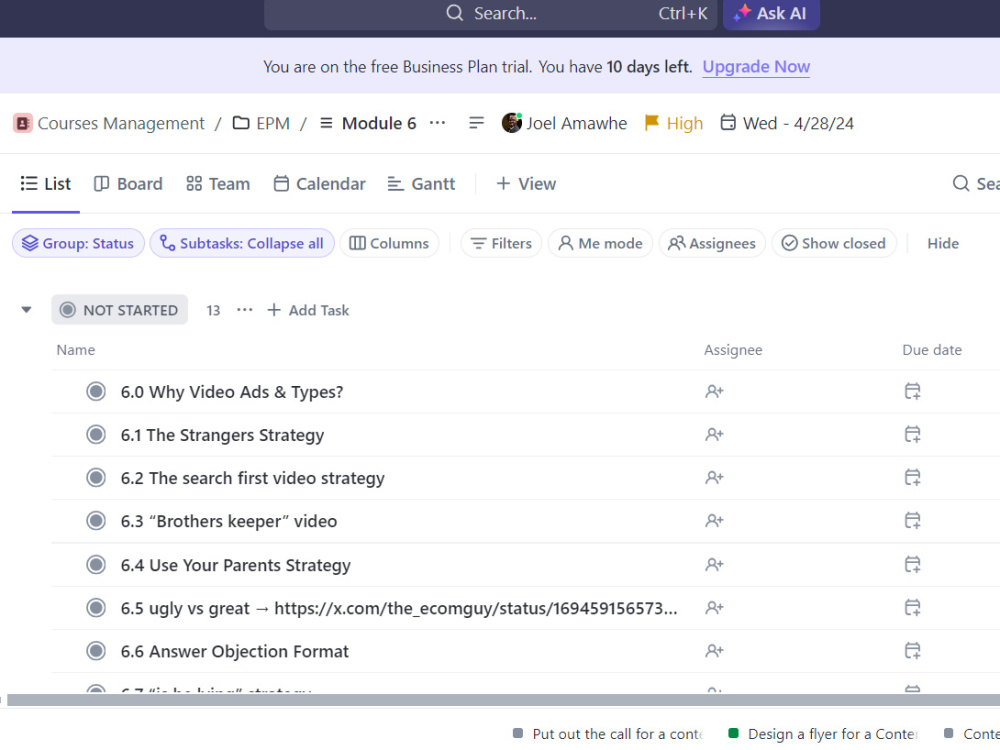The width and height of the screenshot is (1000, 750).
Task: Click the horizontal scrollbar
Action: click(x=503, y=700)
